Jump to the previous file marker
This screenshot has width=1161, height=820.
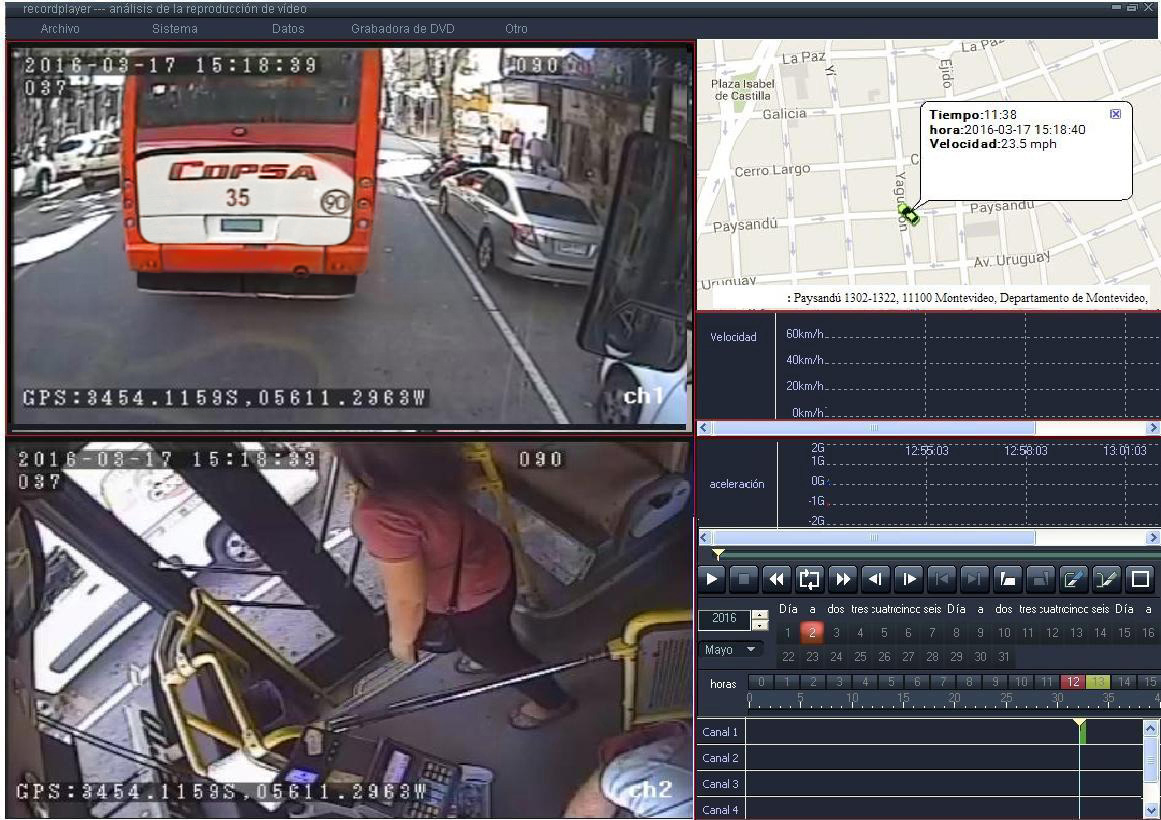click(x=941, y=578)
